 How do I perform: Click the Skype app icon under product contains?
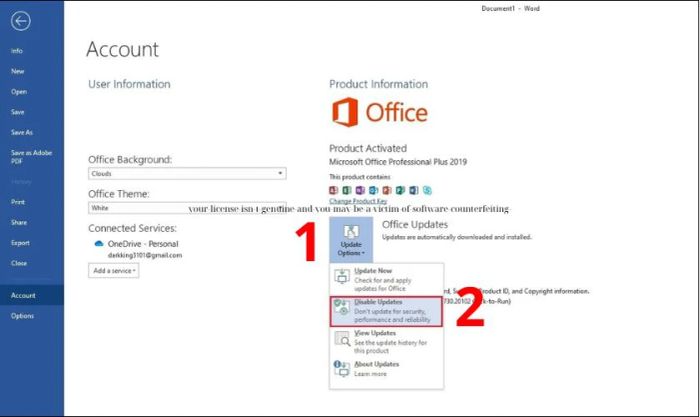[x=427, y=190]
